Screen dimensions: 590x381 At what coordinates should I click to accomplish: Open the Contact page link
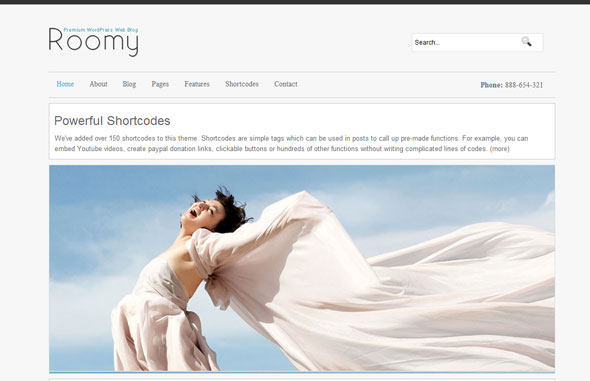[286, 84]
